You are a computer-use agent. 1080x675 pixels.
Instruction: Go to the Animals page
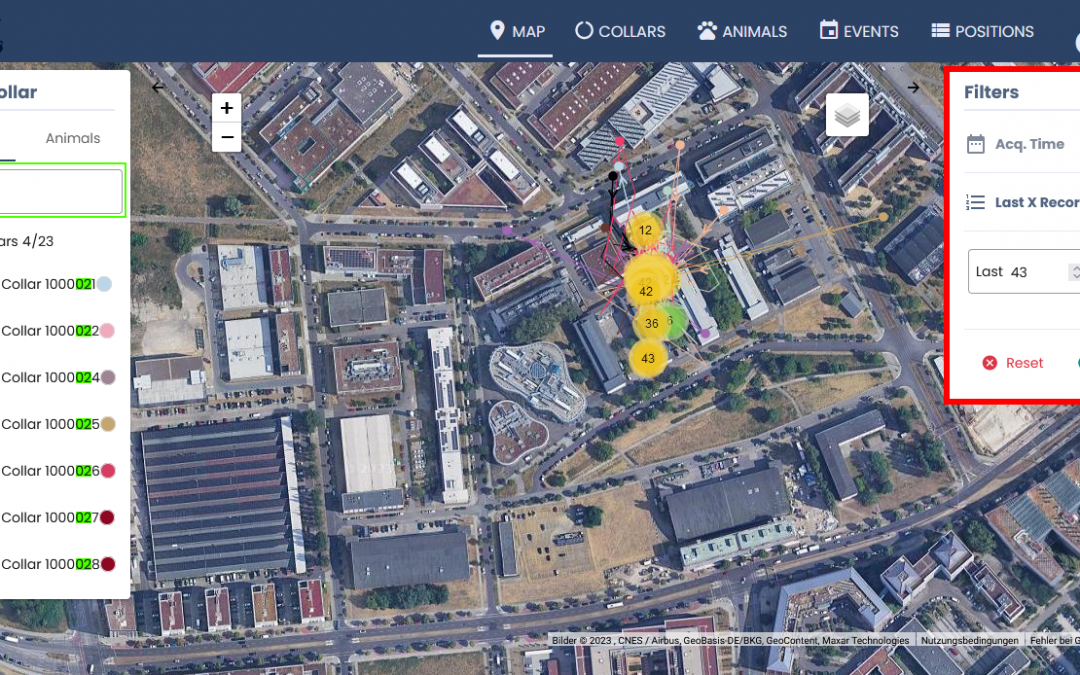(x=742, y=31)
